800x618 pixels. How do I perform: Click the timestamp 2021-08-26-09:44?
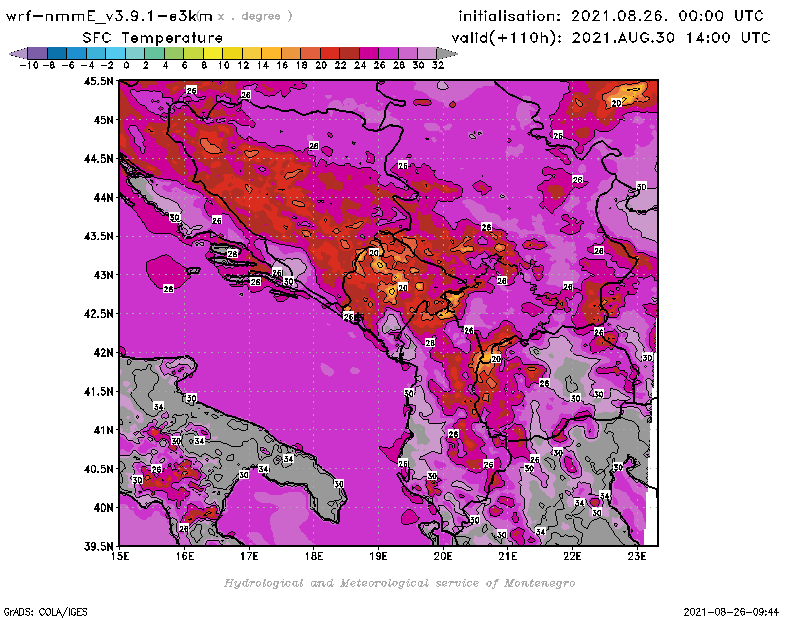pos(731,612)
